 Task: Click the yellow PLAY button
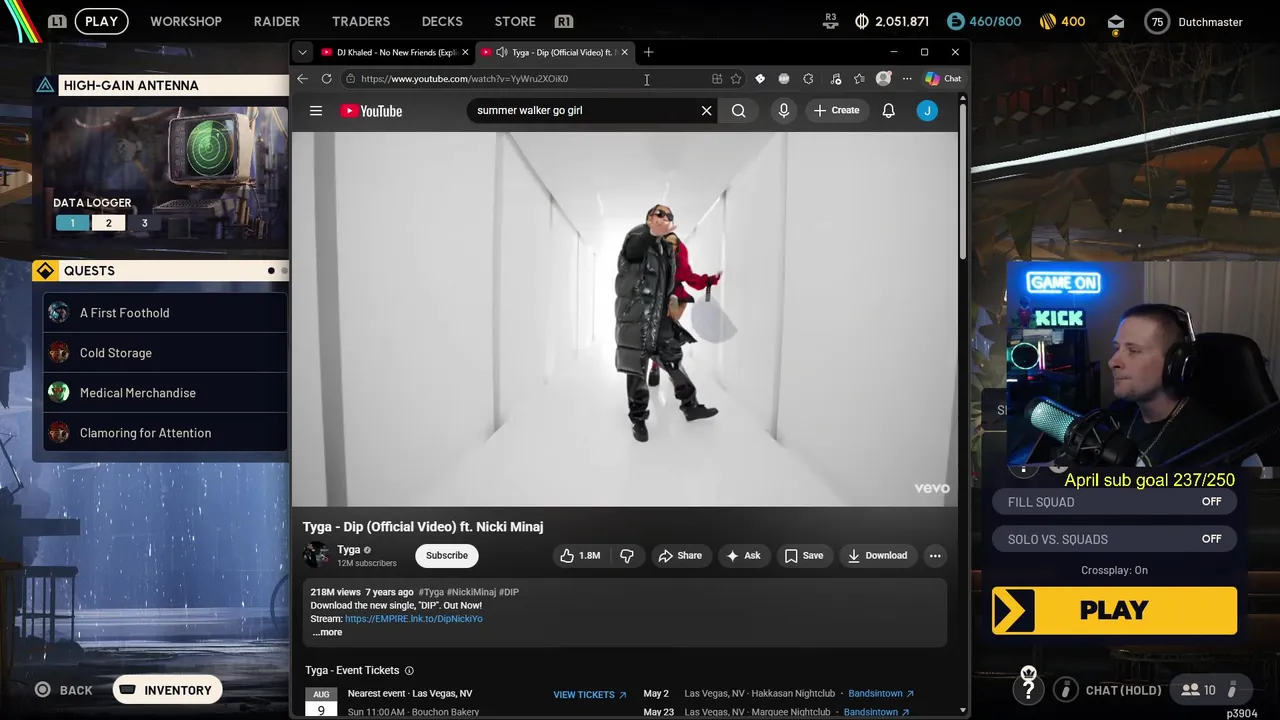coord(1114,610)
